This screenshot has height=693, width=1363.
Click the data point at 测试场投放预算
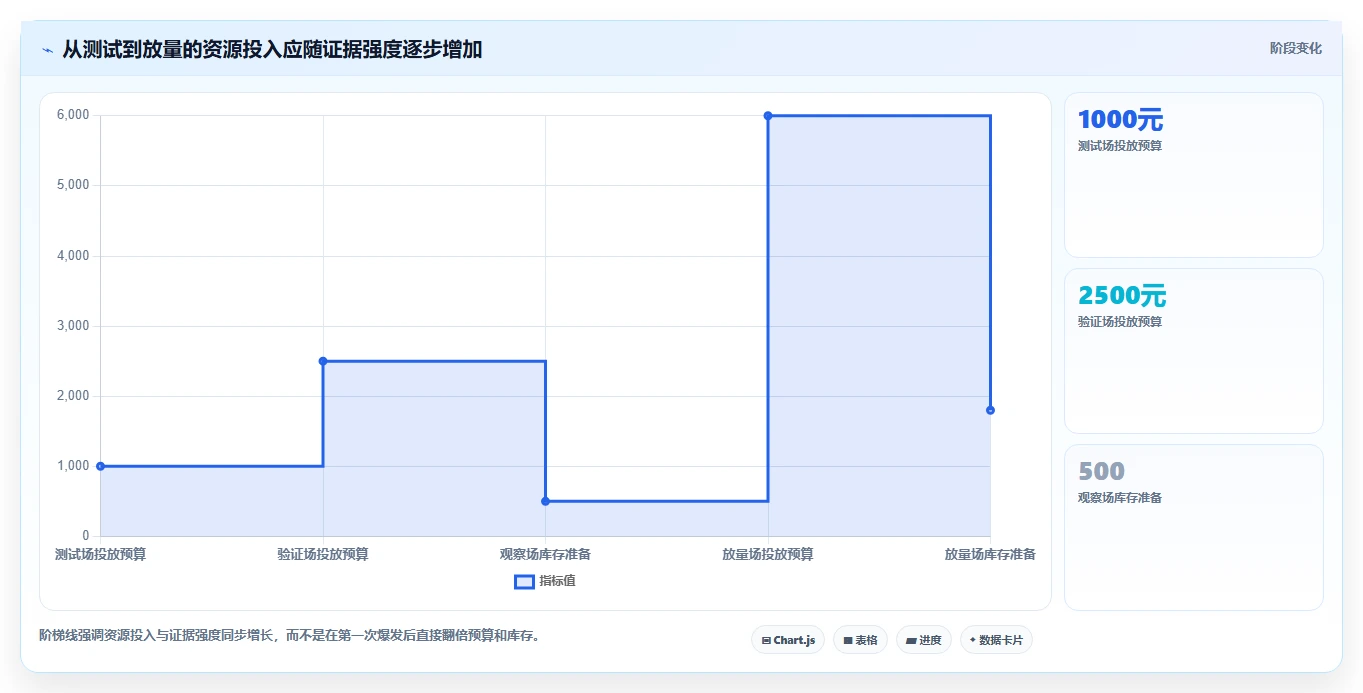pos(100,466)
